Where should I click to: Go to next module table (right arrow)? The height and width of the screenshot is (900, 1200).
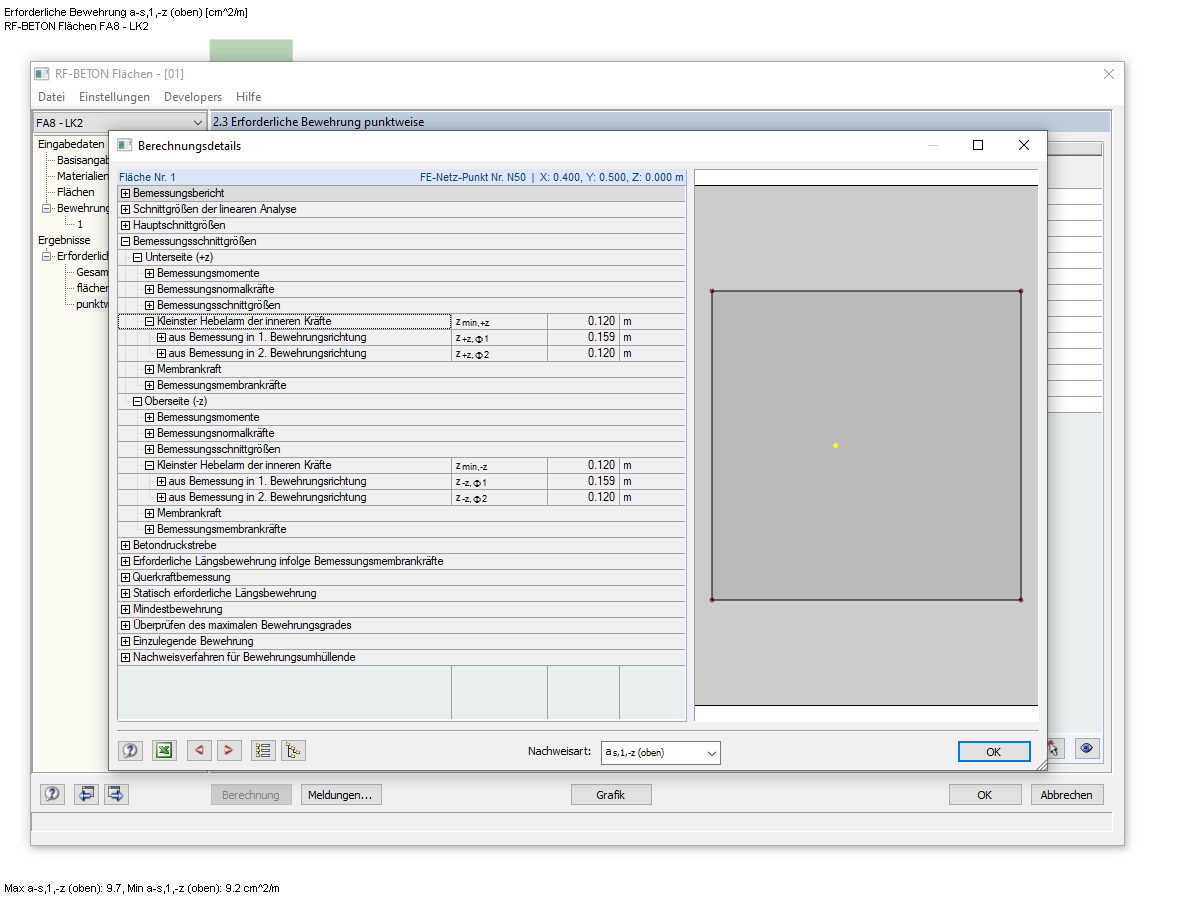tap(116, 794)
